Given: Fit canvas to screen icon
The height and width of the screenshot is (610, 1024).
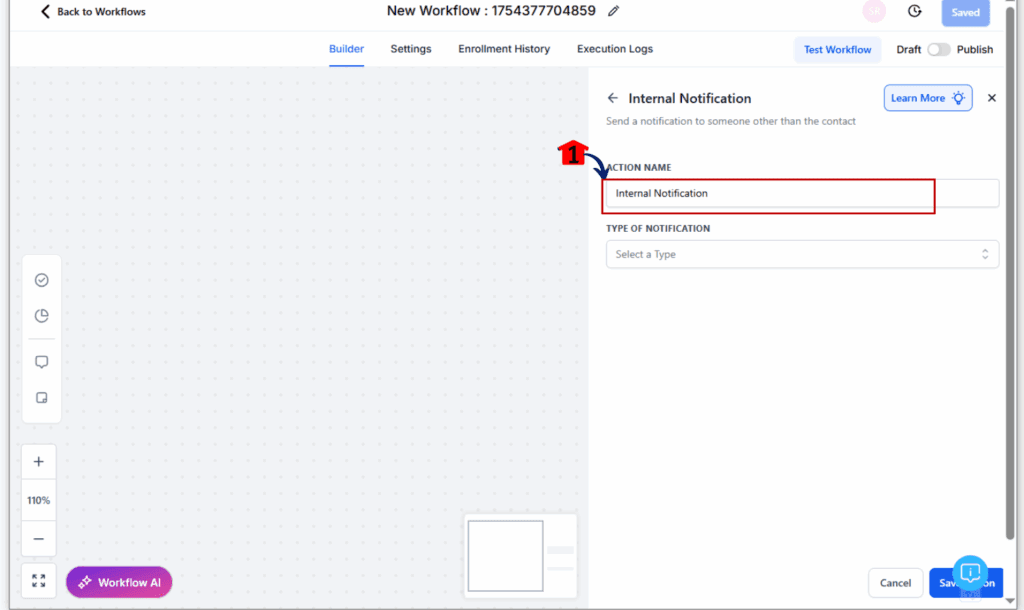Looking at the screenshot, I should point(39,581).
